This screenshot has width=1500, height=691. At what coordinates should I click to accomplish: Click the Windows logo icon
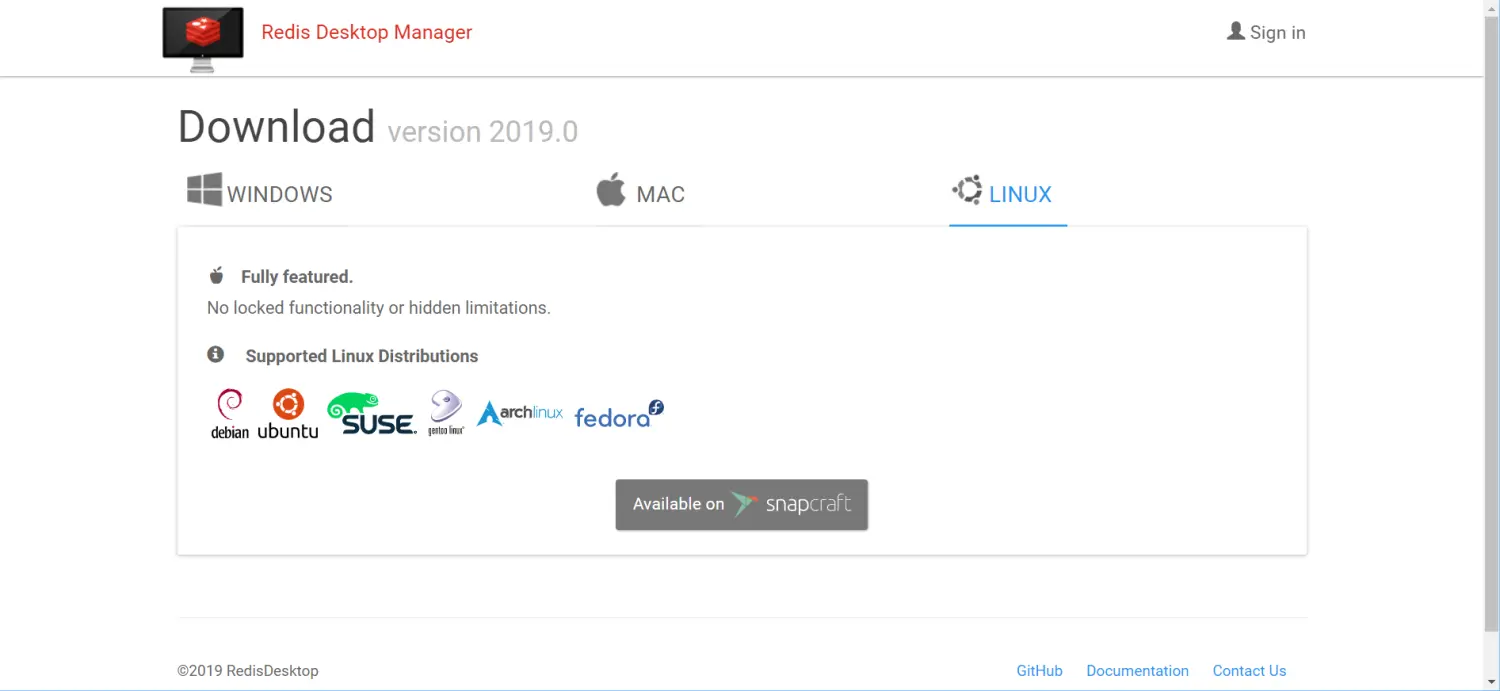click(204, 190)
